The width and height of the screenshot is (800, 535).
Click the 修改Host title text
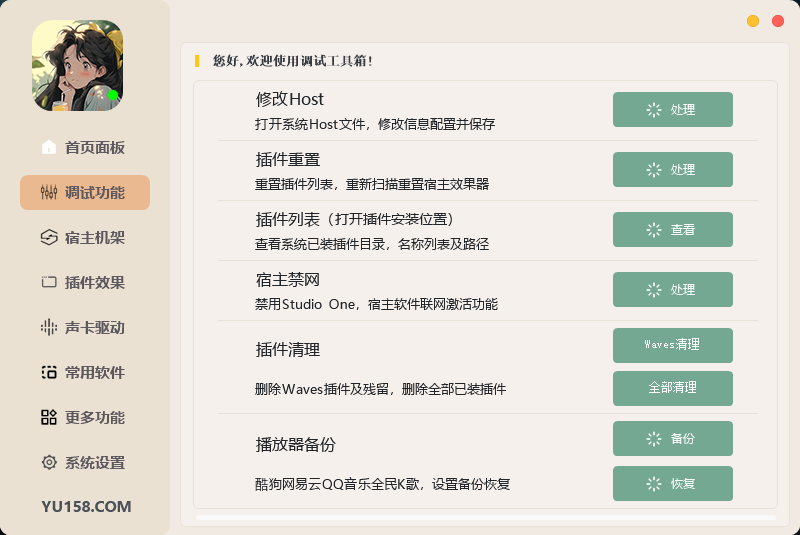pos(289,99)
